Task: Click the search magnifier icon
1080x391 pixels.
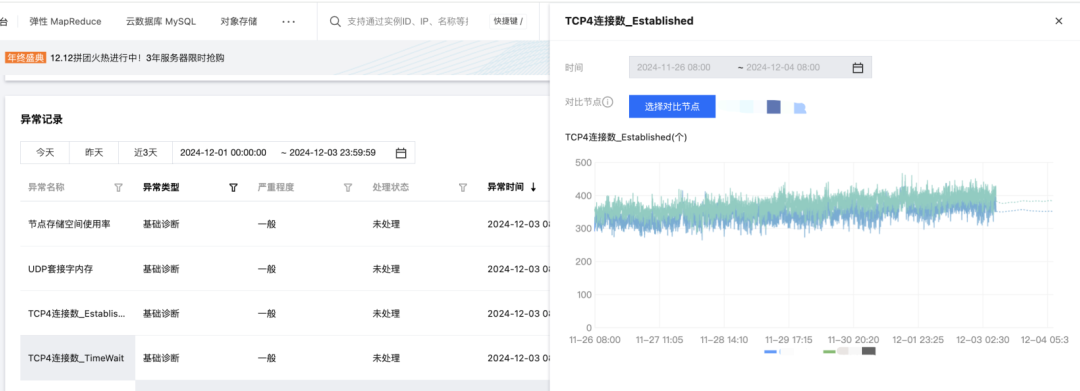Action: point(335,21)
